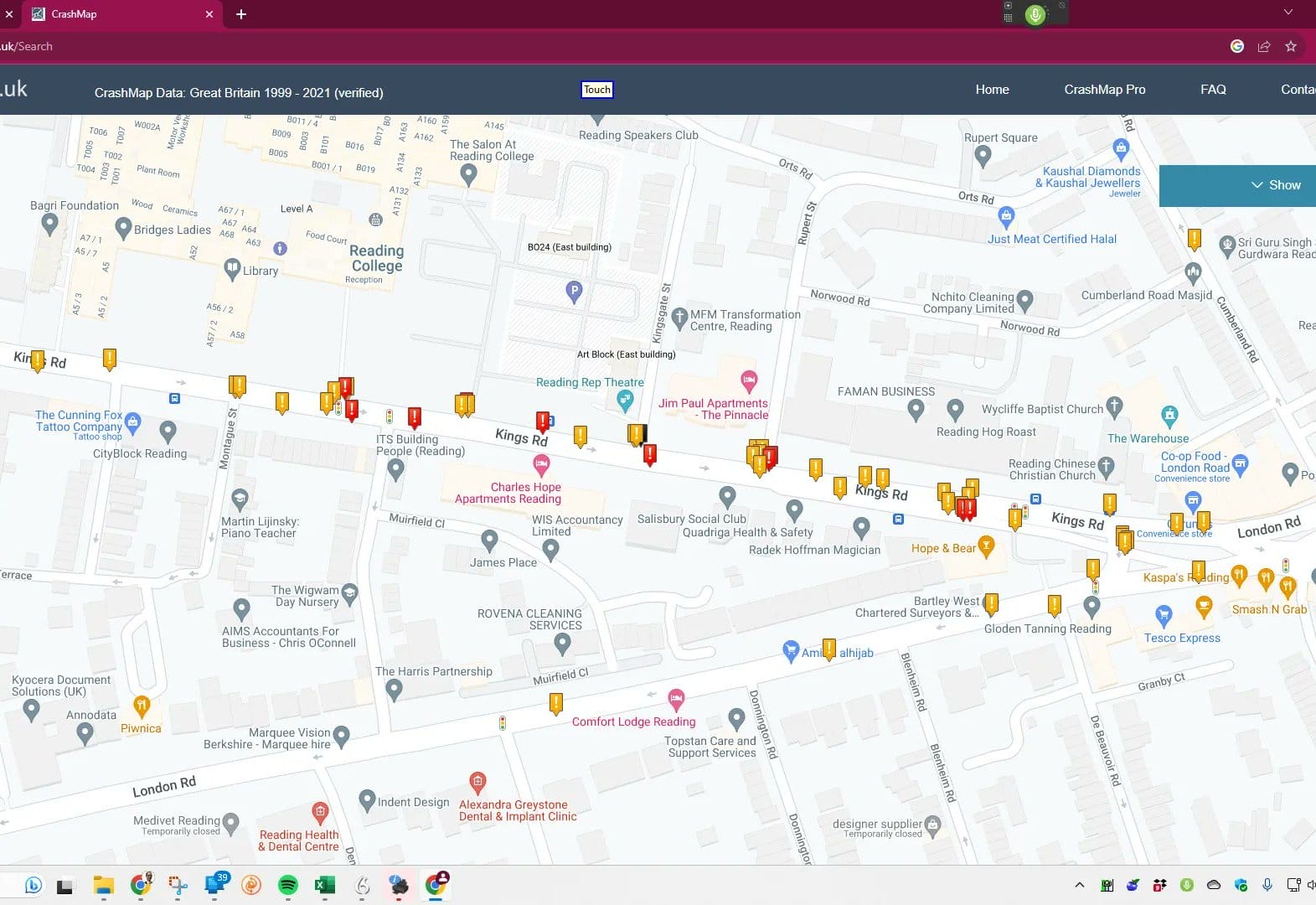This screenshot has width=1316, height=905.
Task: Open a new browser tab
Action: (241, 14)
